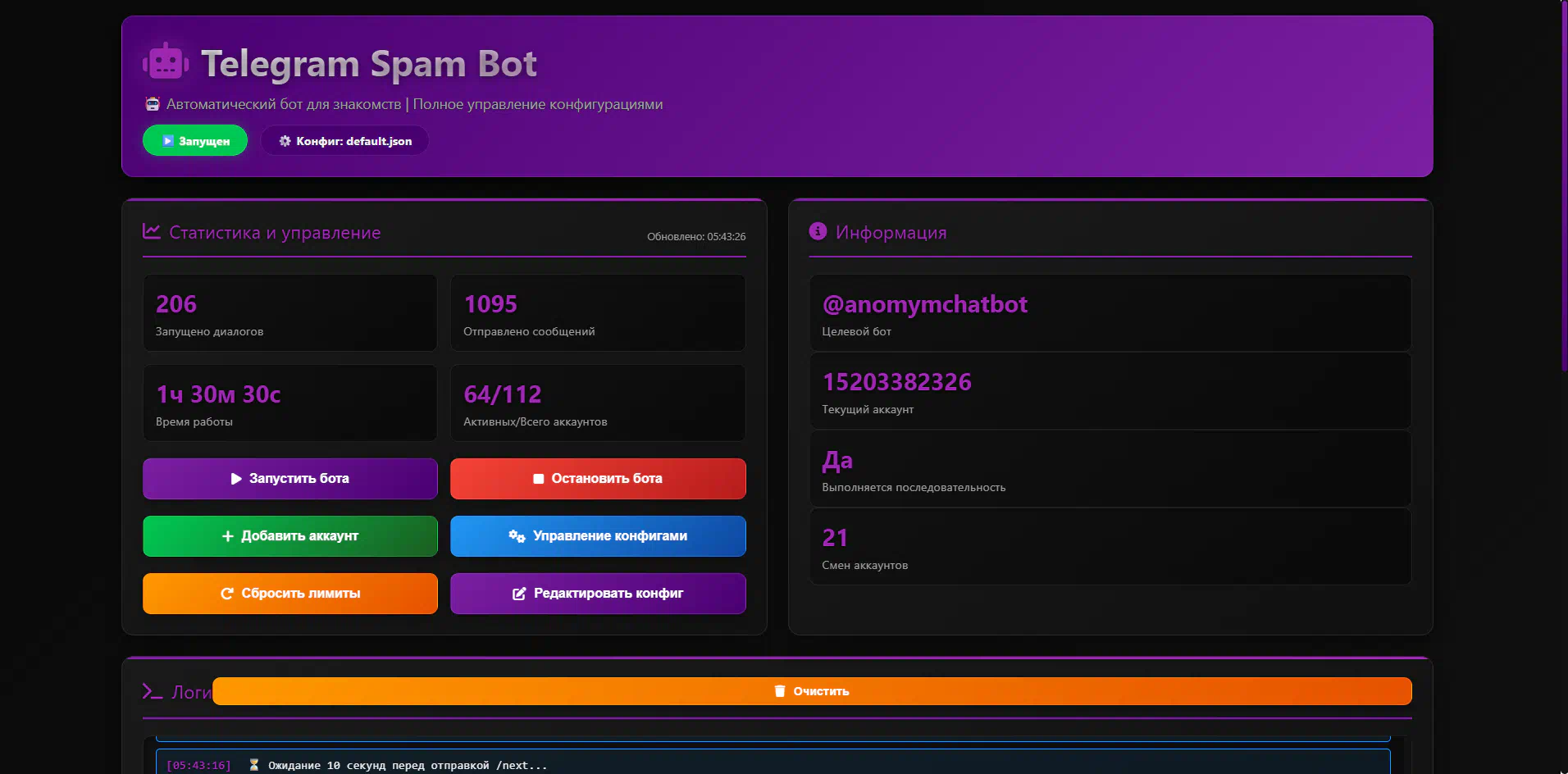The image size is (1568, 774).
Task: Click the hourglass icon in the log entry
Action: [254, 765]
